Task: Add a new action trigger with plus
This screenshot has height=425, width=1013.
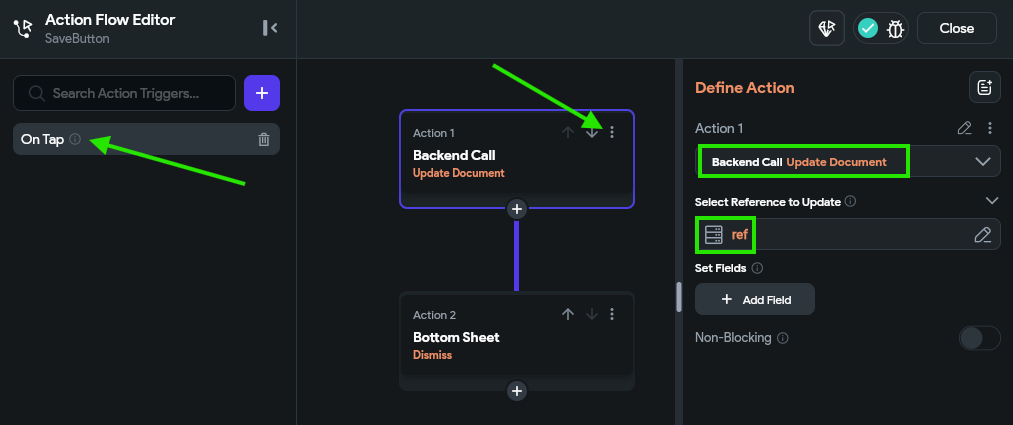Action: [262, 93]
